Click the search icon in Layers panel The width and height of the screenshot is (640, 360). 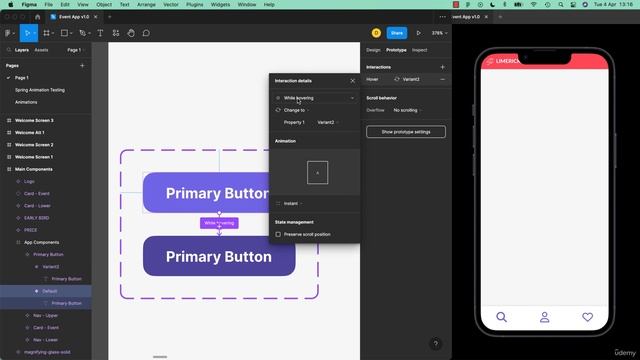point(9,50)
